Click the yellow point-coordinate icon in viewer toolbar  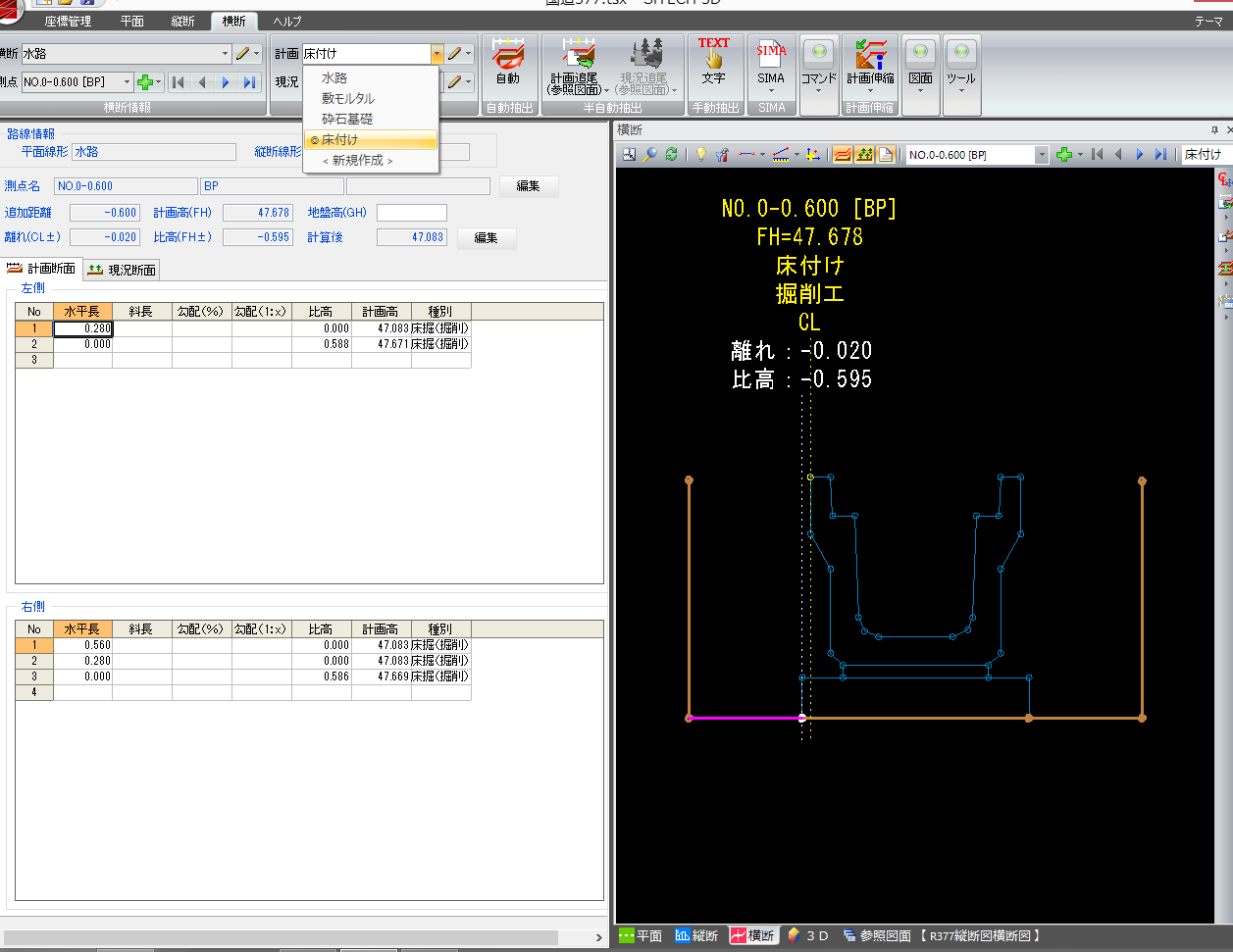[x=812, y=155]
